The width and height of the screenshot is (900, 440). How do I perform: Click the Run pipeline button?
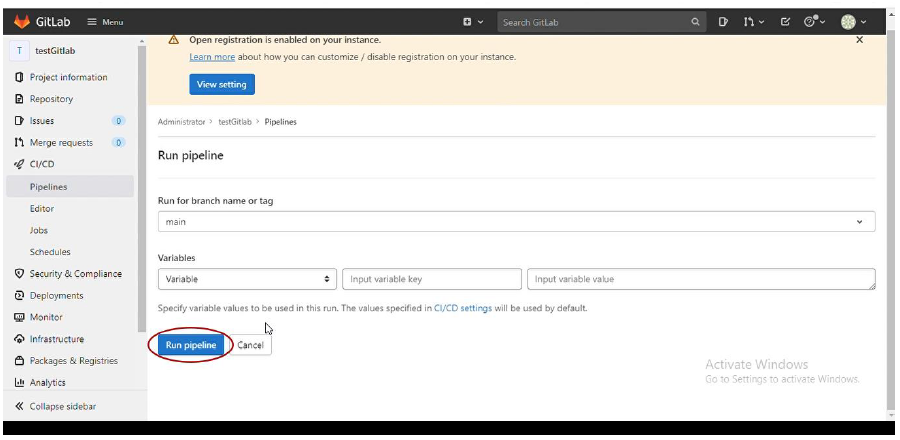[x=191, y=345]
